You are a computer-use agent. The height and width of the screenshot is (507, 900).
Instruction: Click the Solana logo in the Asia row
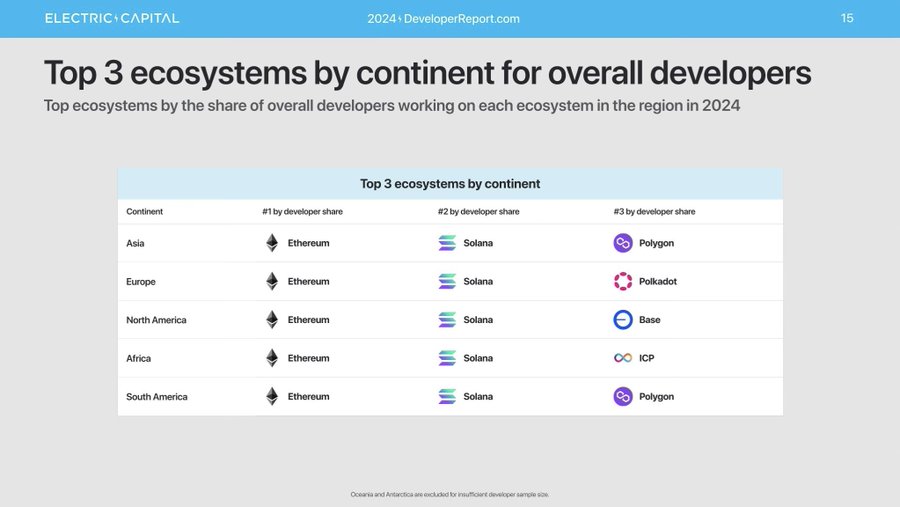click(x=447, y=243)
